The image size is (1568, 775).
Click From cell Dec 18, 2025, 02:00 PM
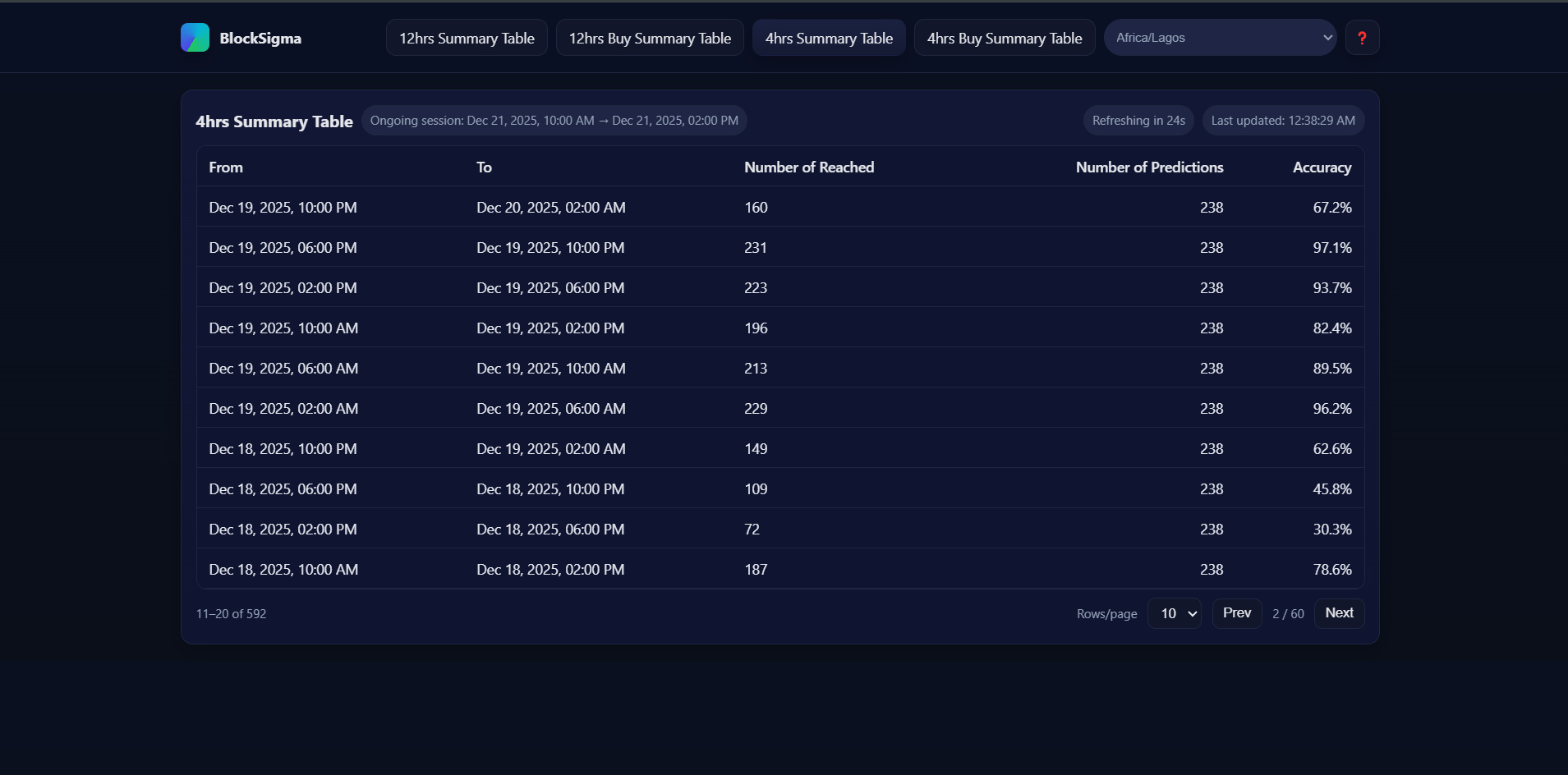pos(283,530)
